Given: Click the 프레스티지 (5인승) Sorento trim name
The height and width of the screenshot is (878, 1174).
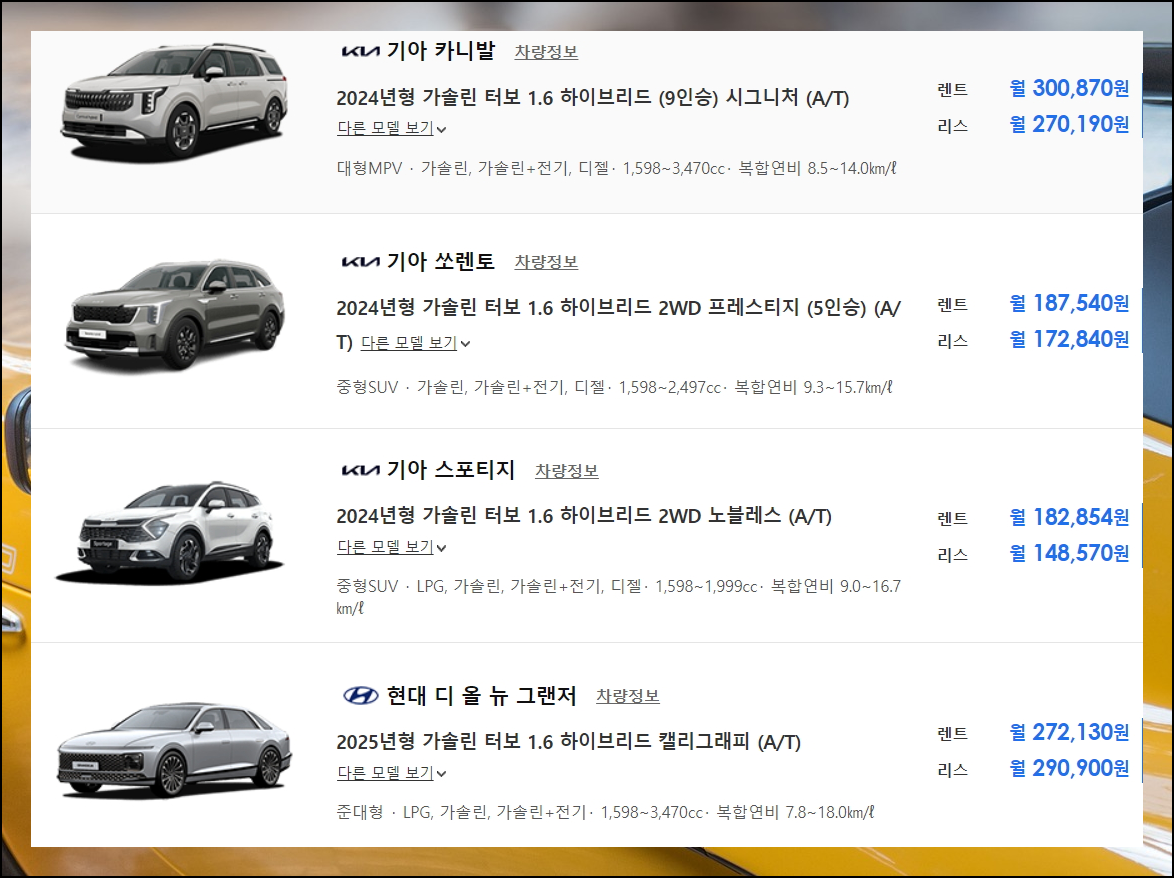Looking at the screenshot, I should (x=786, y=308).
